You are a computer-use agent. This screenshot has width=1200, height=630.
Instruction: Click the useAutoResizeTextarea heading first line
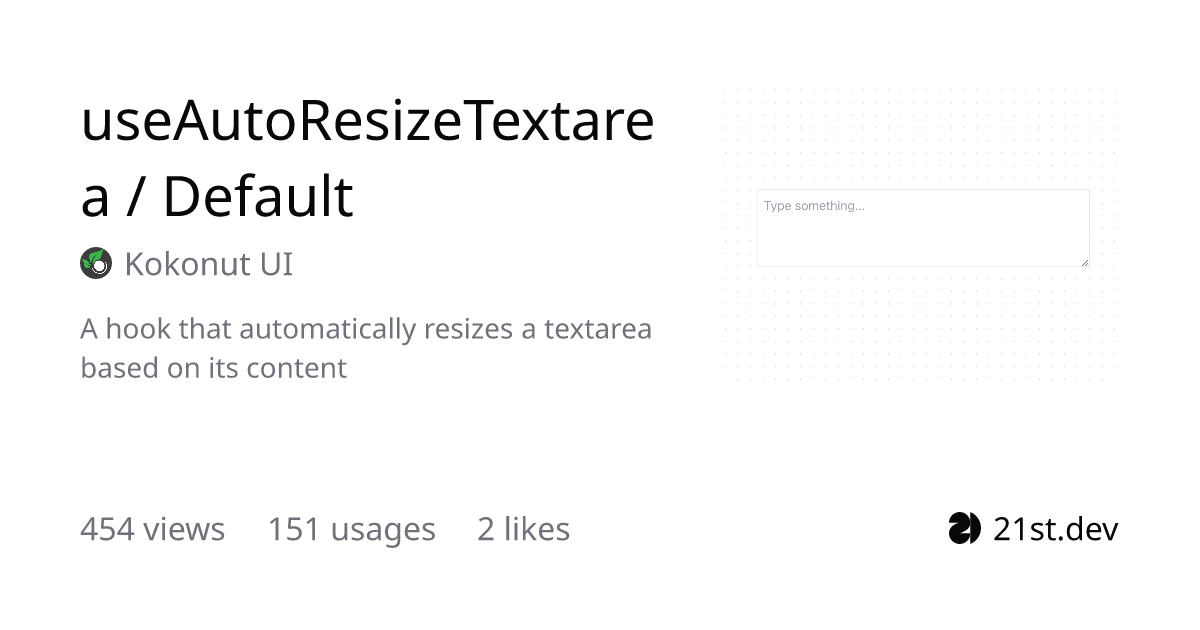pyautogui.click(x=367, y=120)
